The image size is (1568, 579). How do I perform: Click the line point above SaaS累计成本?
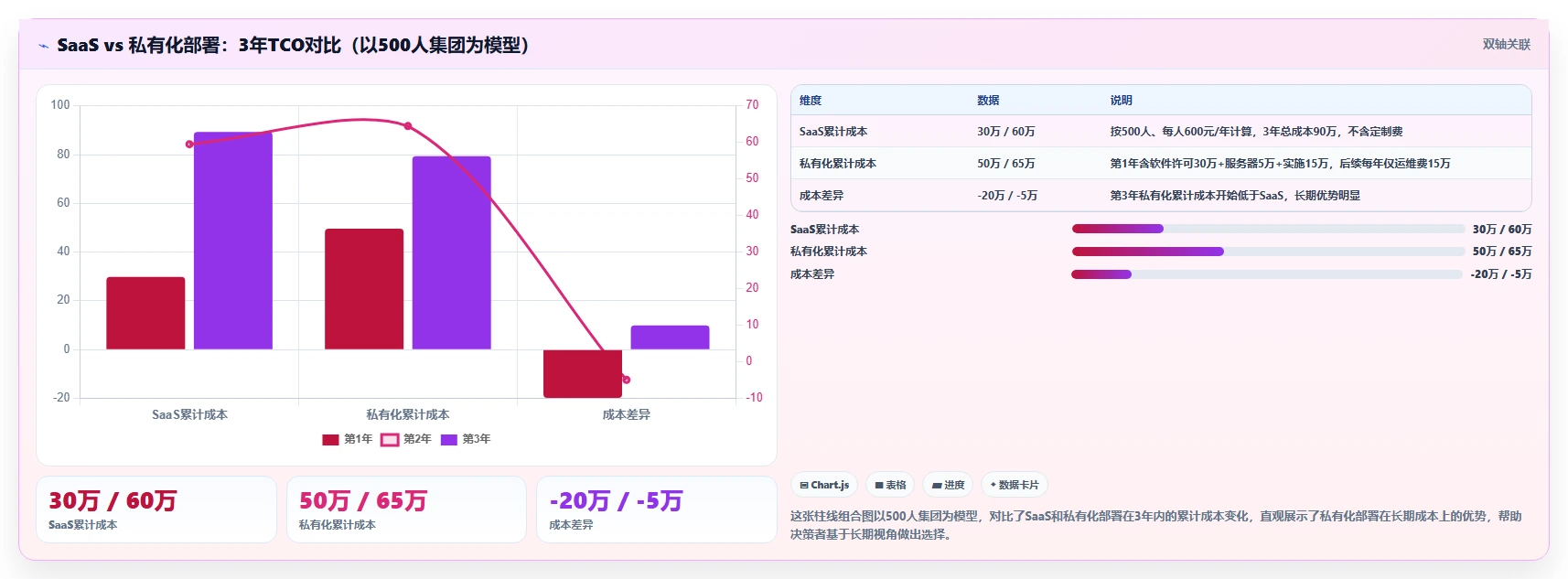tap(189, 144)
